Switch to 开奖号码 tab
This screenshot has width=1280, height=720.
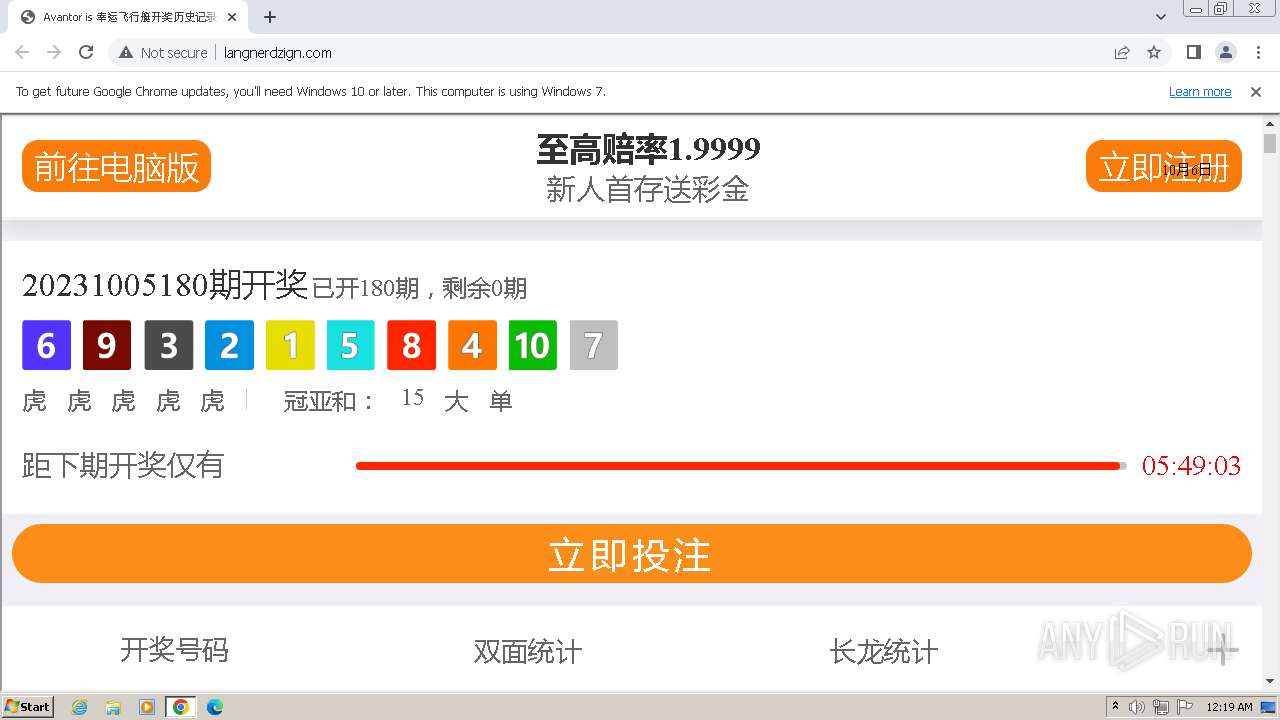(174, 650)
